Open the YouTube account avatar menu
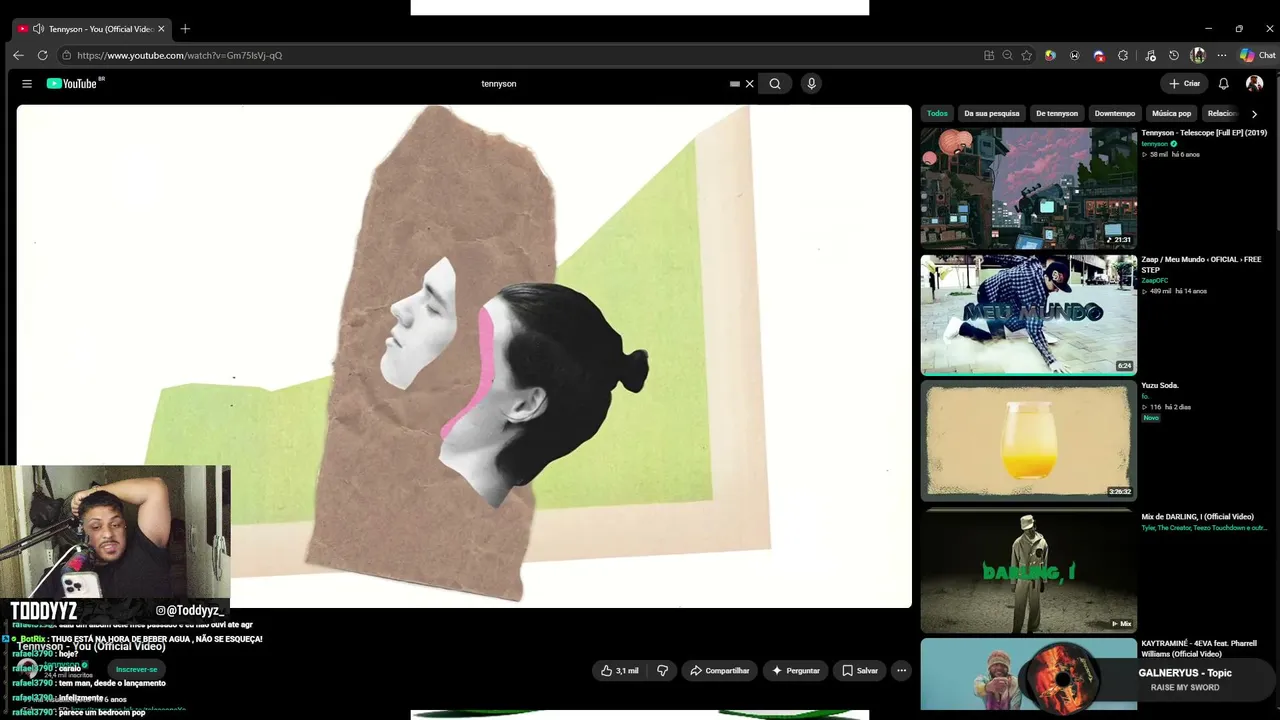The image size is (1280, 720). (x=1254, y=84)
